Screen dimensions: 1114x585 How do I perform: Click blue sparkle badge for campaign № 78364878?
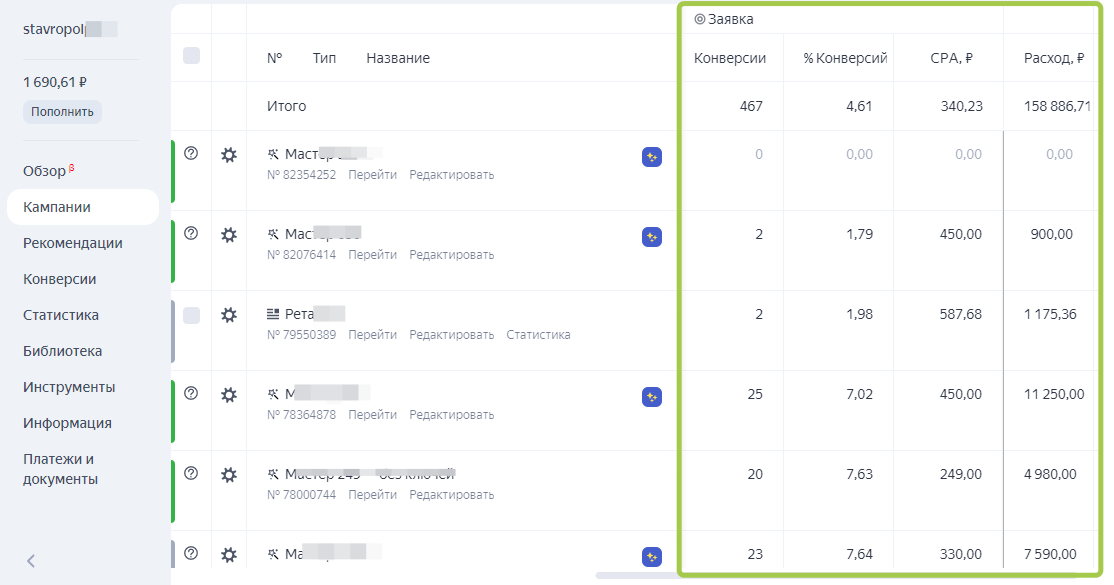tap(651, 397)
